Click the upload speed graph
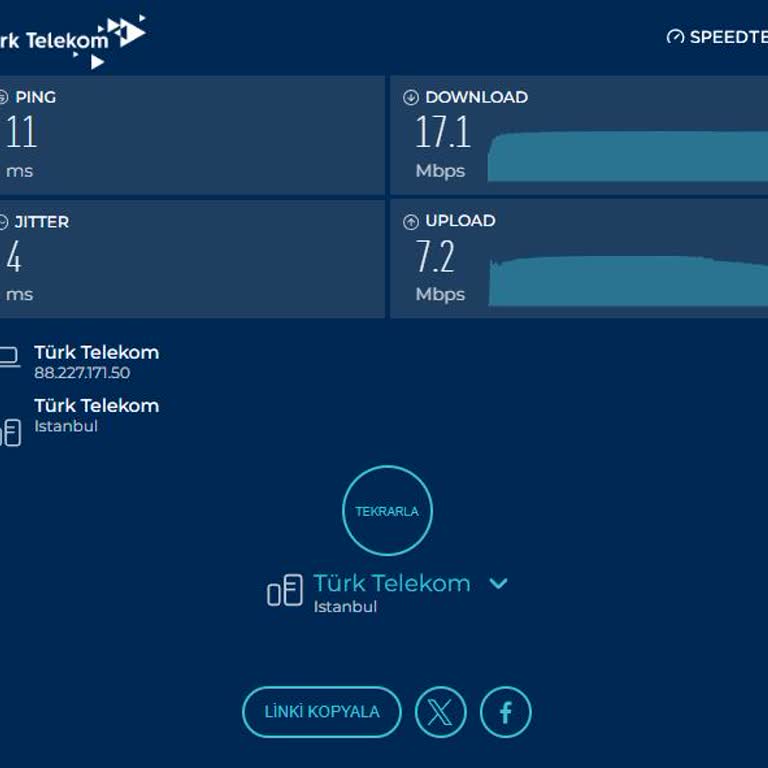The width and height of the screenshot is (768, 768). [628, 281]
